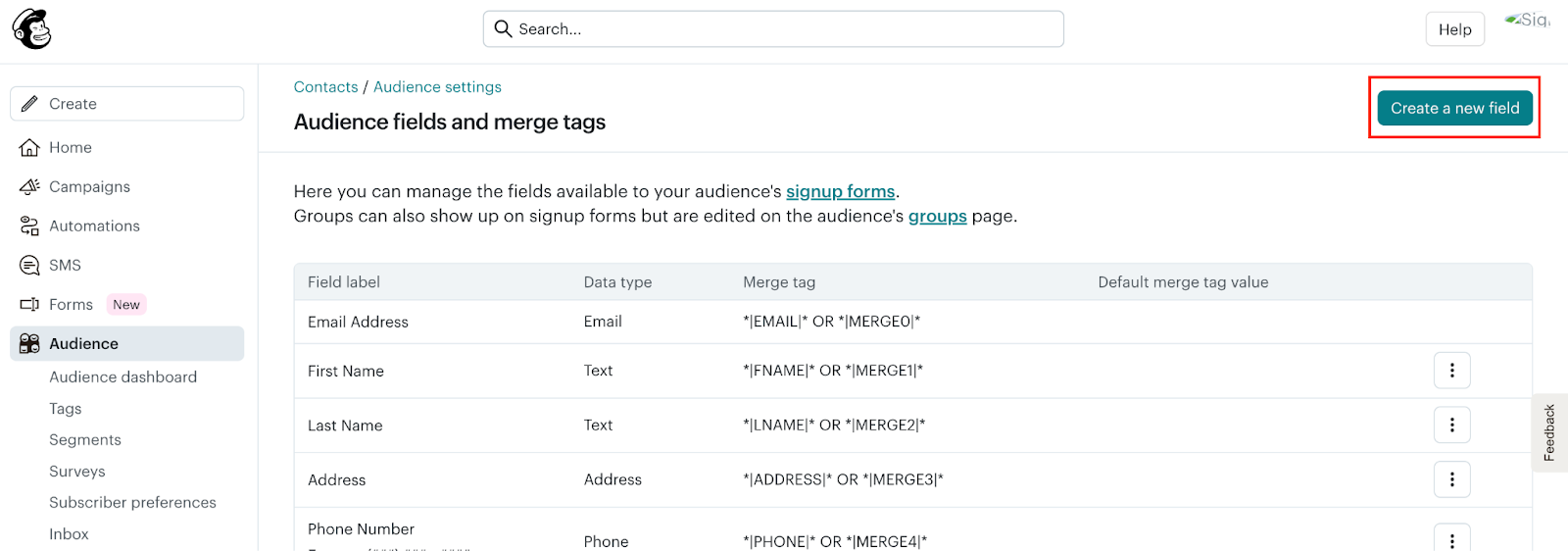The width and height of the screenshot is (1568, 551).
Task: Click the Audience people icon
Action: pyautogui.click(x=29, y=344)
